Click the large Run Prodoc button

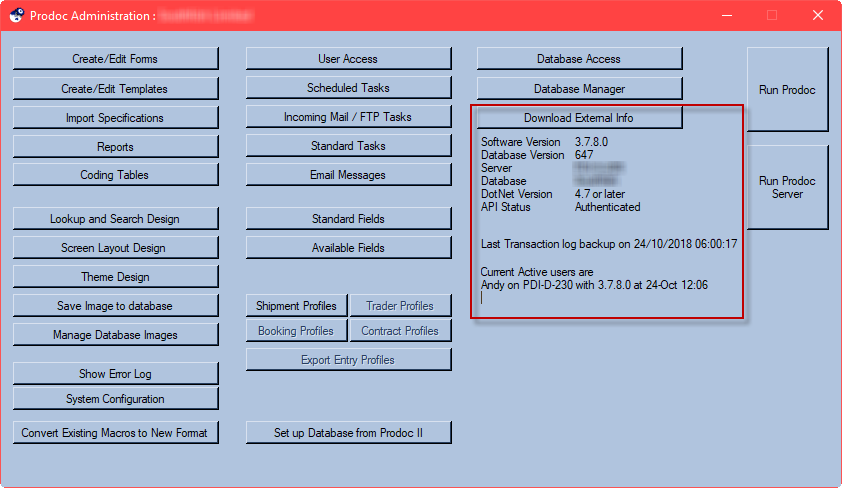tap(787, 90)
